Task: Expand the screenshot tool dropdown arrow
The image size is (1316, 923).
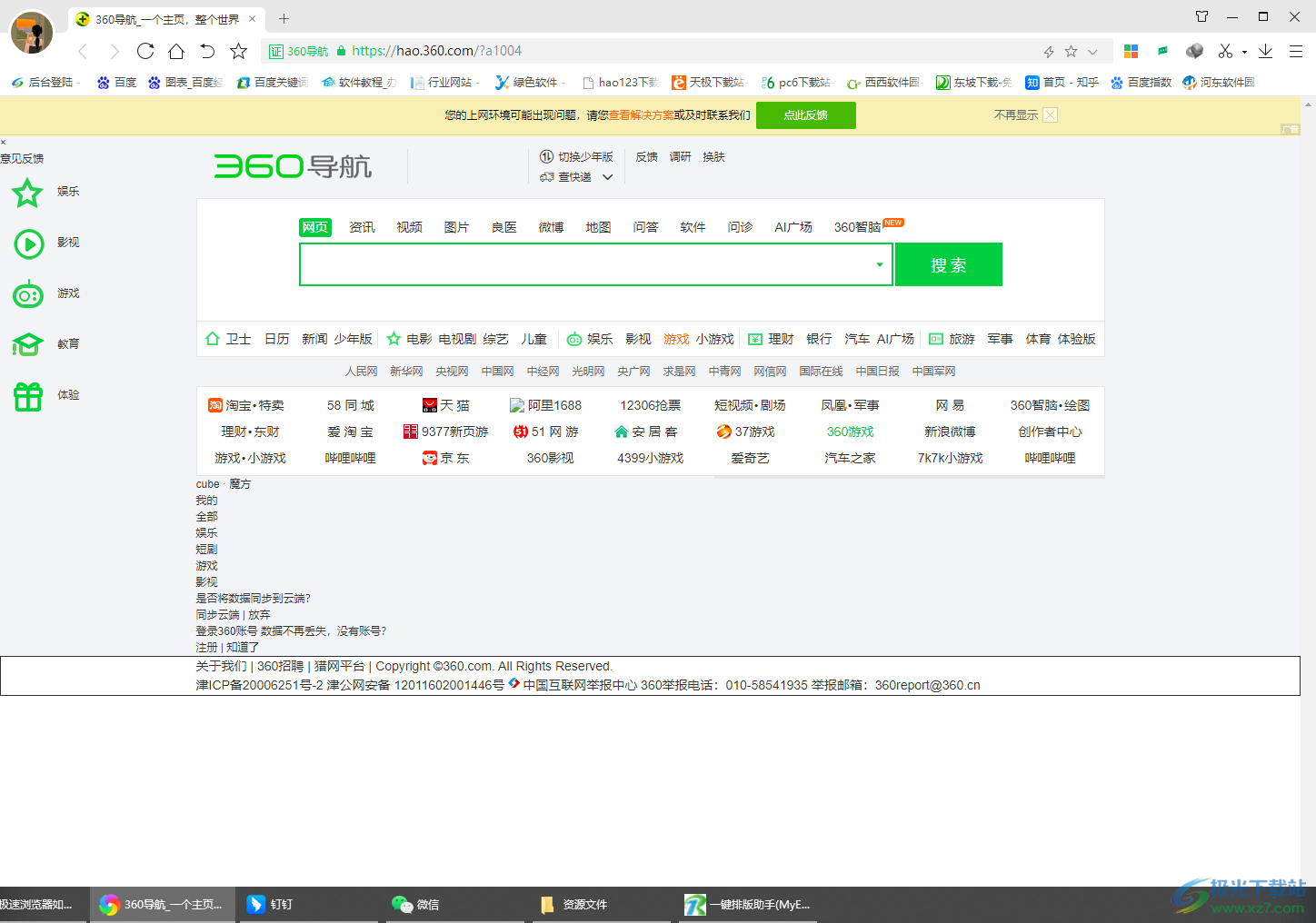Action: [x=1244, y=52]
